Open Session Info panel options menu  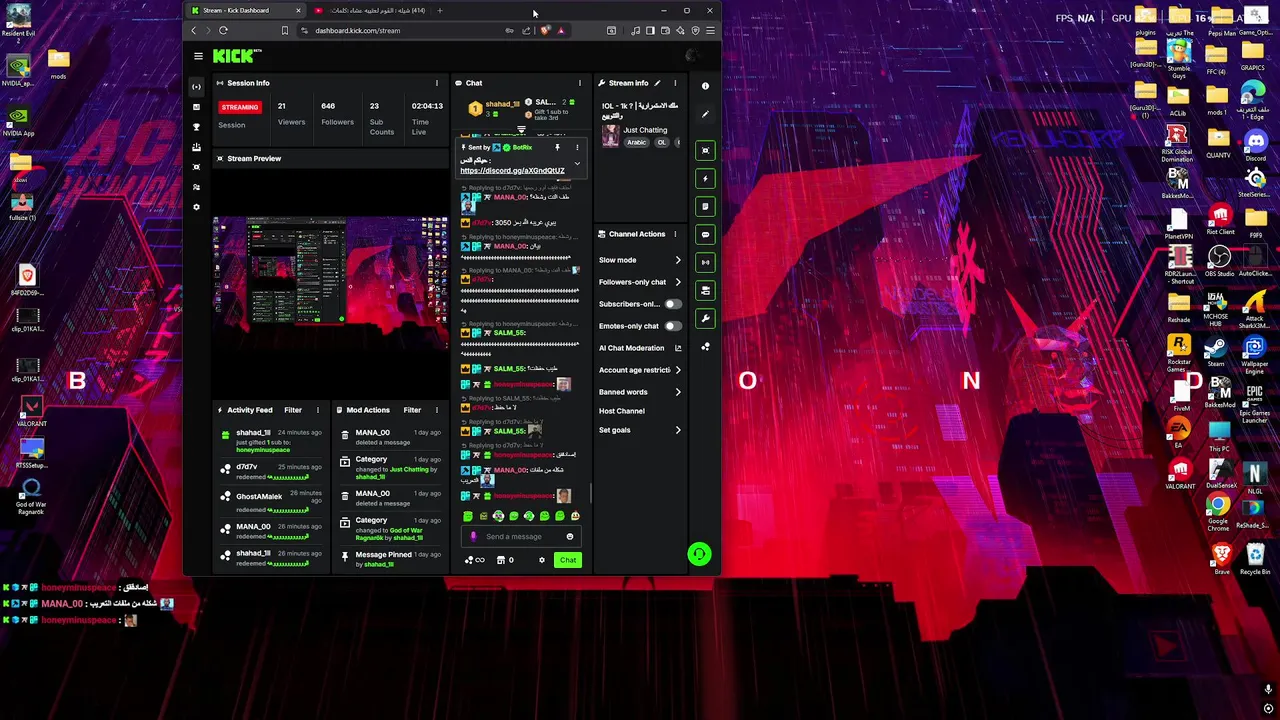pos(436,83)
